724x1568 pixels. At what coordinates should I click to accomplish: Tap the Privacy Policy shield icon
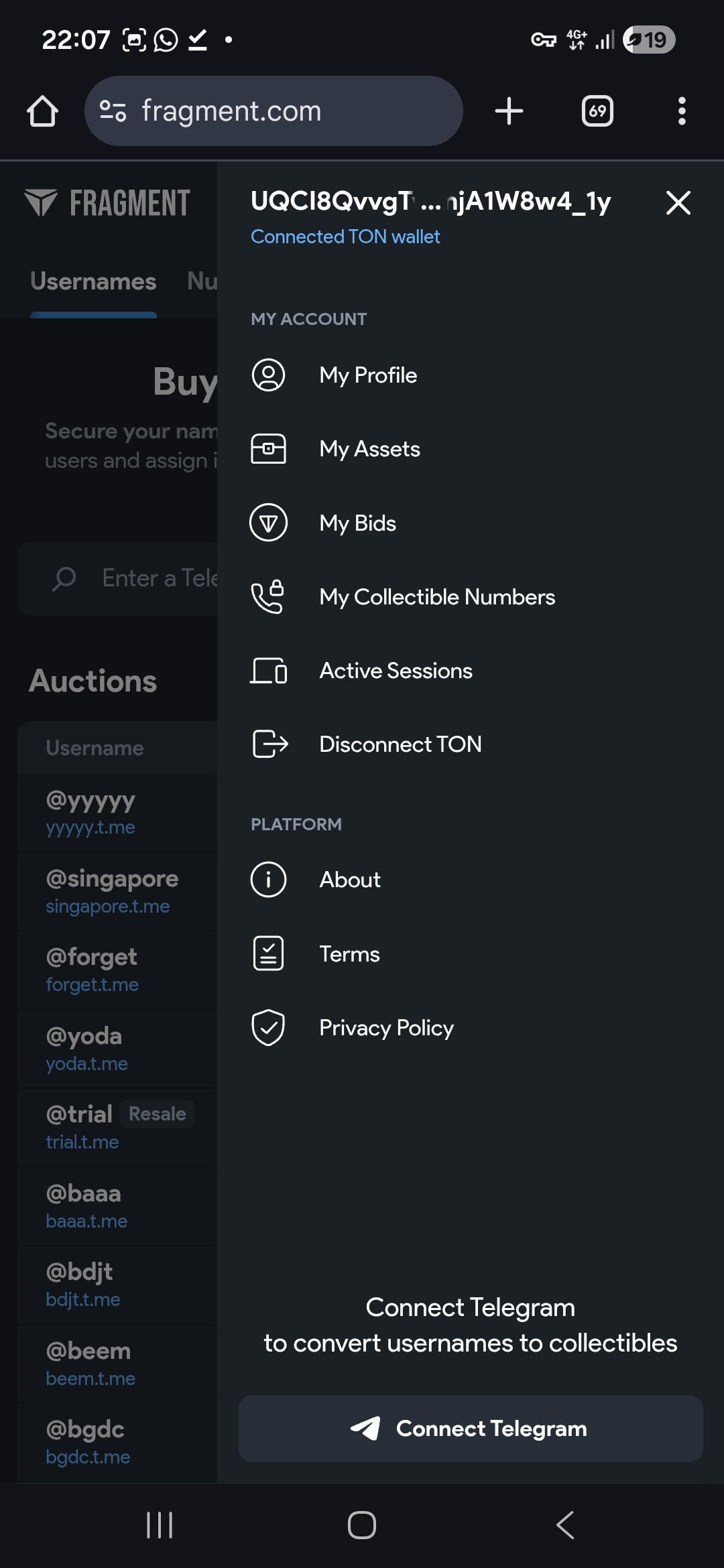pos(268,1027)
